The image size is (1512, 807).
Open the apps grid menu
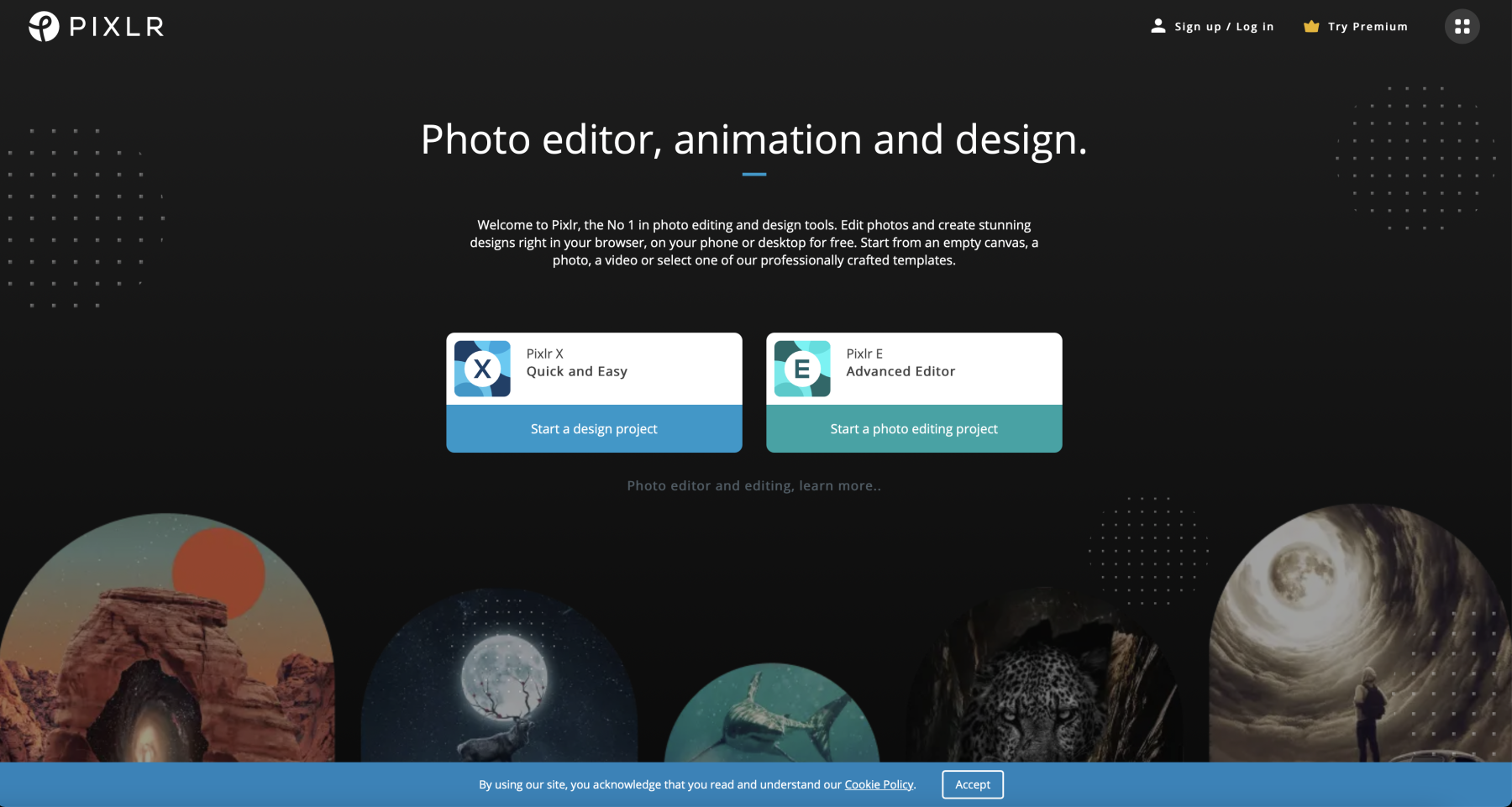[x=1462, y=27]
